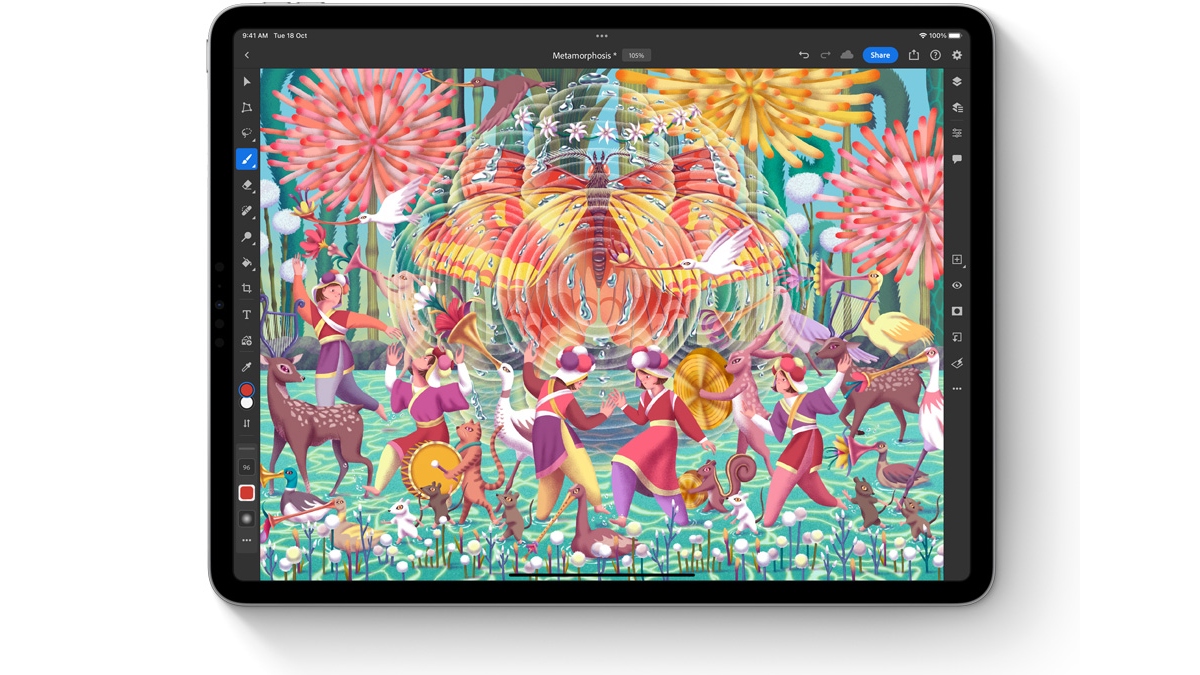1200x675 pixels.
Task: Choose the Brush tool
Action: [x=246, y=159]
